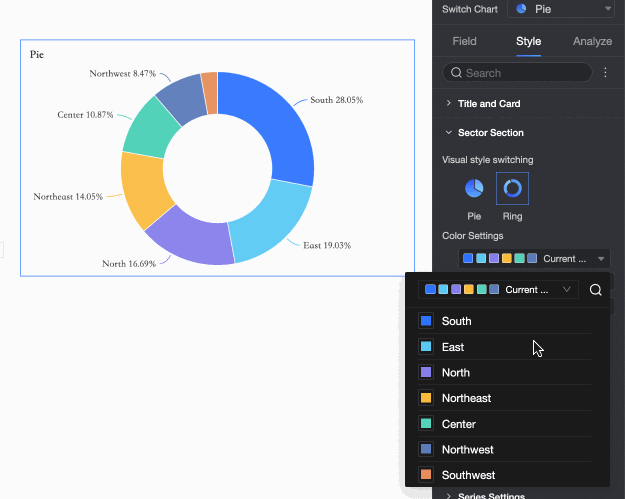Change the Northeast color swatch
Screen dimensions: 625x499
[x=426, y=398]
